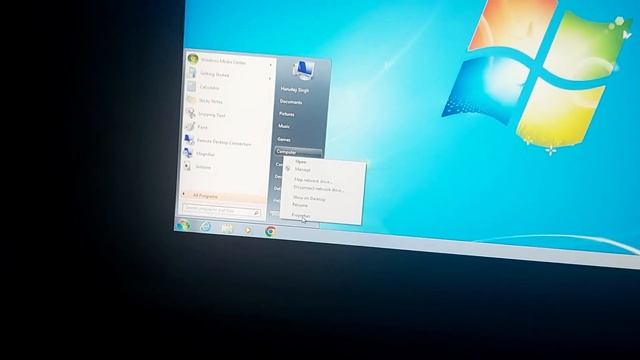
Task: Click the search magnifier icon
Action: coord(257,213)
